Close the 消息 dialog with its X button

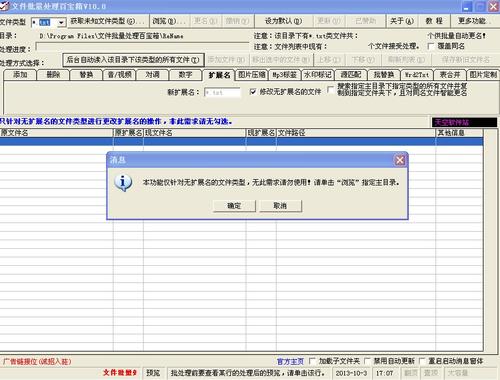(x=400, y=160)
